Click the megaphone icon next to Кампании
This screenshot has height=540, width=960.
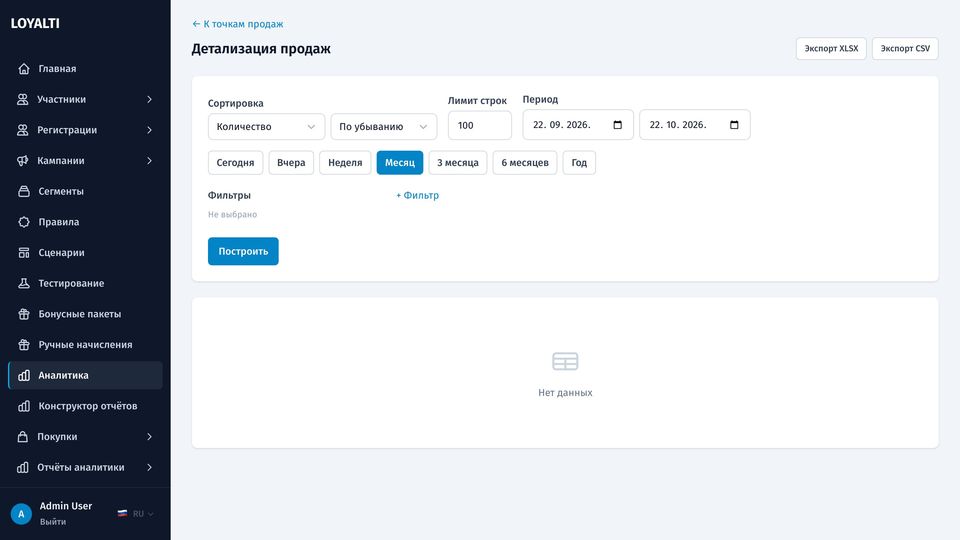click(23, 160)
